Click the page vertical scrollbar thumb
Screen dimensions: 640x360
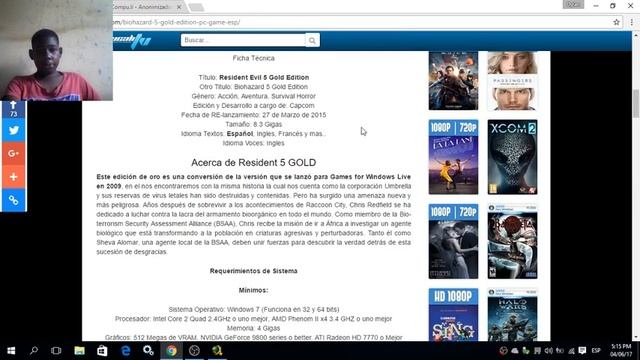point(636,103)
